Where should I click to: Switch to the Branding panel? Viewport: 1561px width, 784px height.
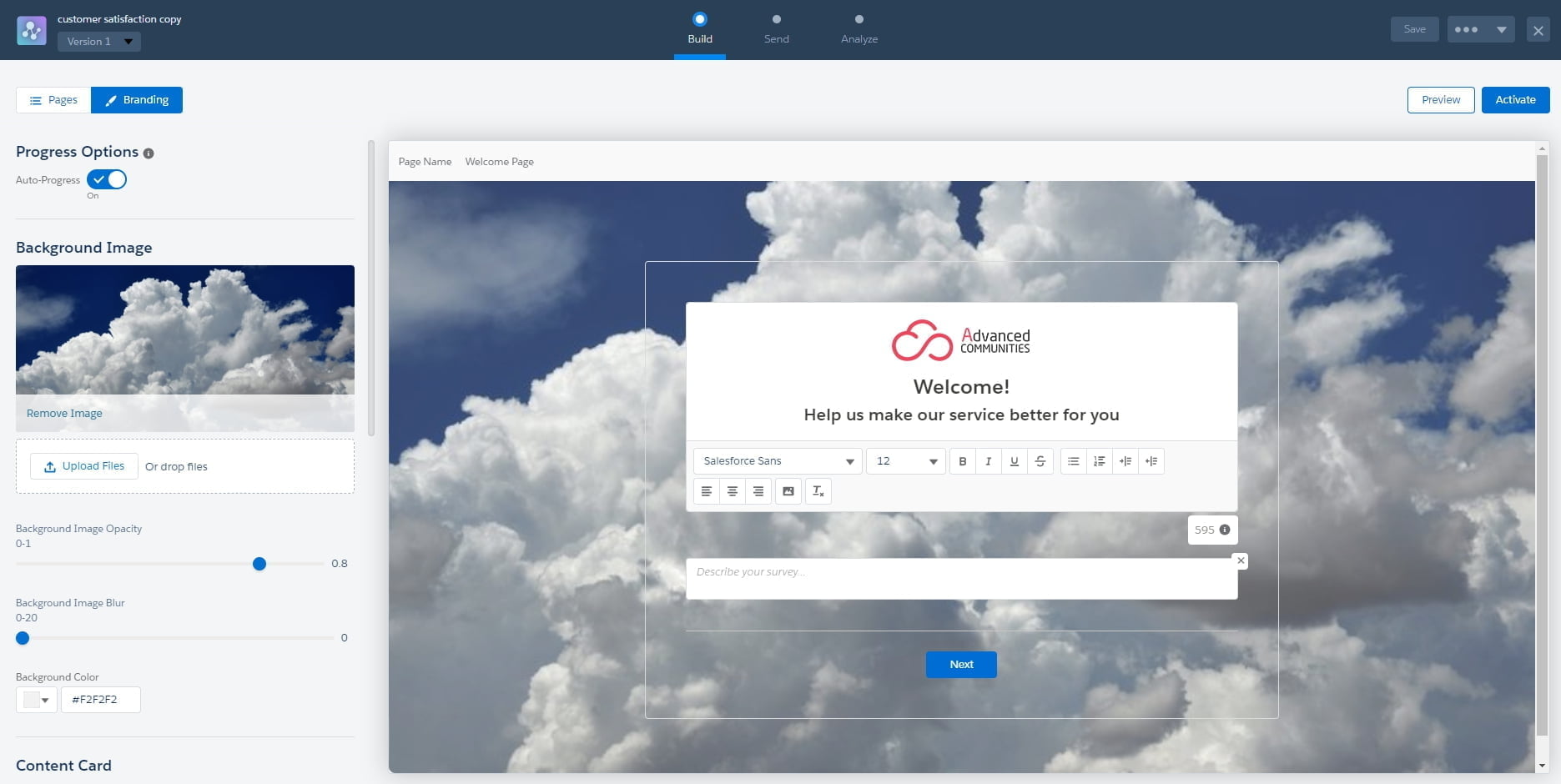pyautogui.click(x=137, y=99)
